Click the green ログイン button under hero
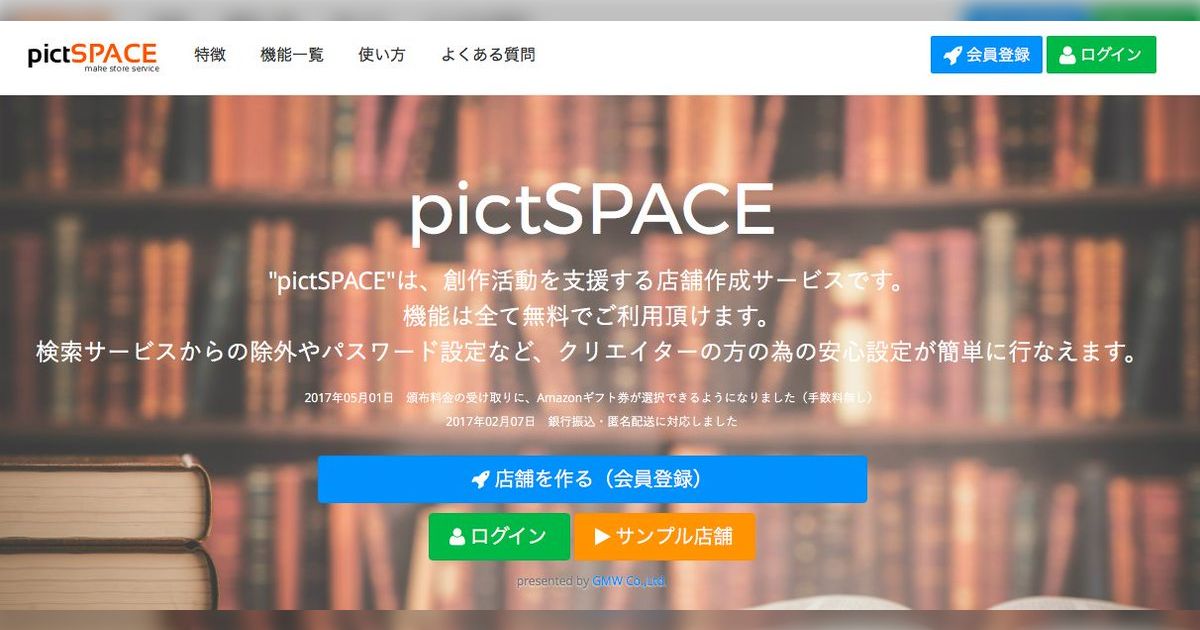The image size is (1200, 630). pos(499,537)
